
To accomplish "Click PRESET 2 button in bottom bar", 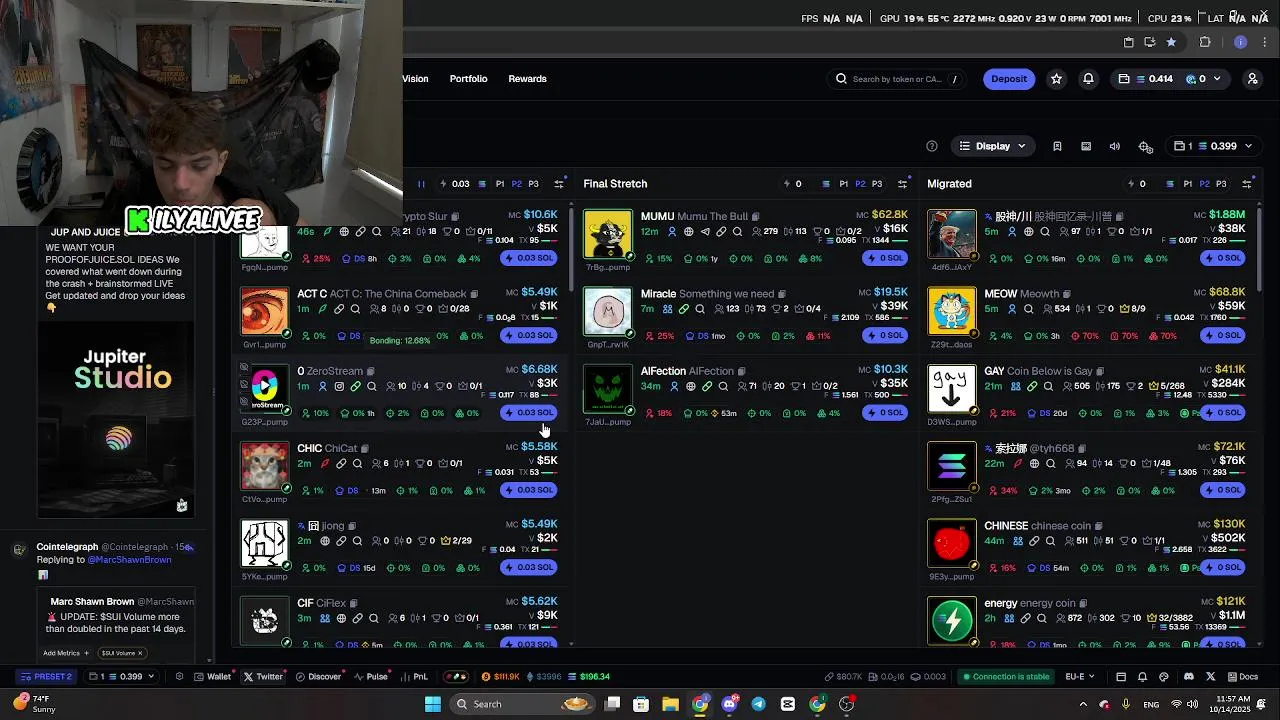I will point(46,676).
